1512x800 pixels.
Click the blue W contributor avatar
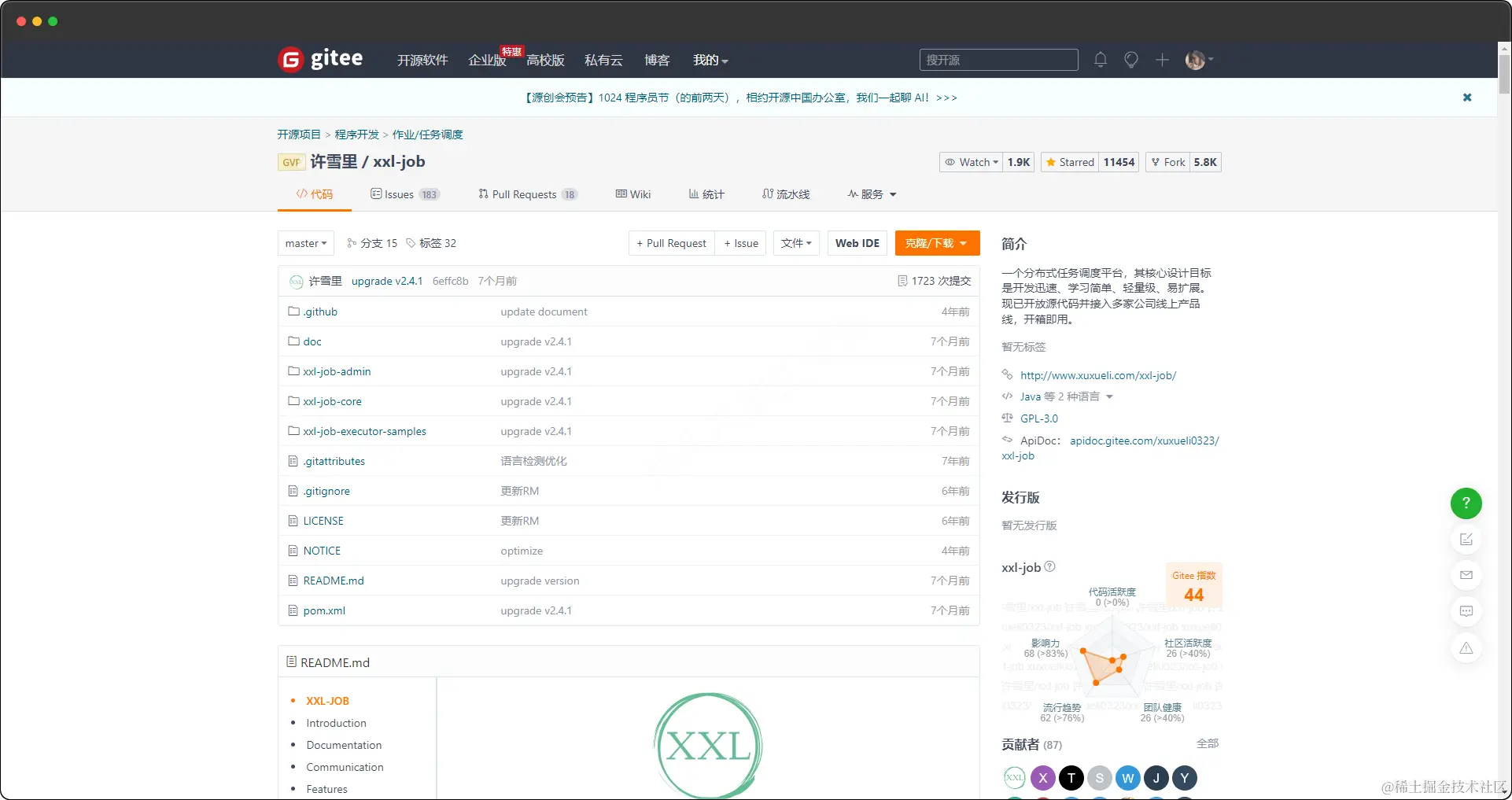1128,778
